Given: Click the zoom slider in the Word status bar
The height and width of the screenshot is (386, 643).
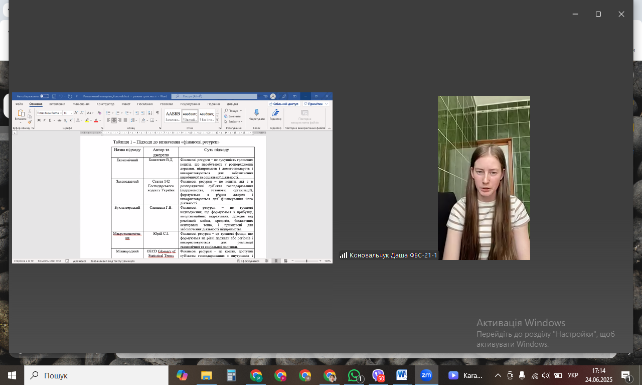Looking at the screenshot, I should tap(306, 261).
